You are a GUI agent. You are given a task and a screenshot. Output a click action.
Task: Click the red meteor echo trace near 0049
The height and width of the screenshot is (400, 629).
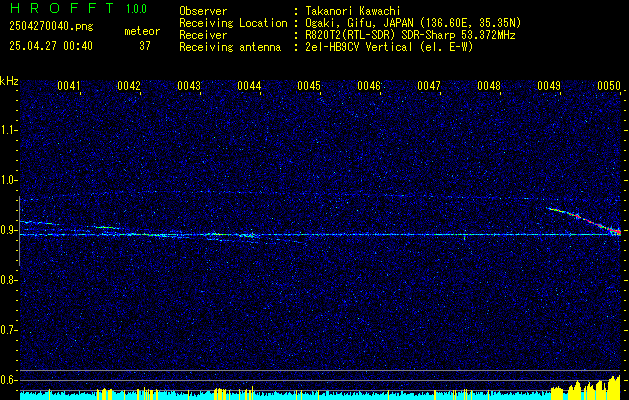click(584, 220)
